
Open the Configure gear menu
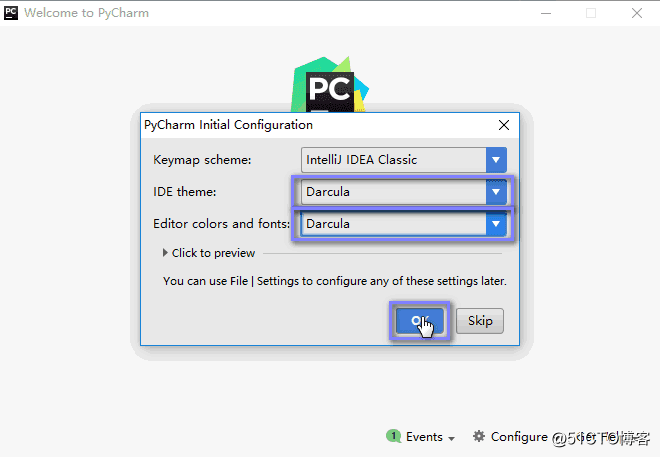click(510, 437)
